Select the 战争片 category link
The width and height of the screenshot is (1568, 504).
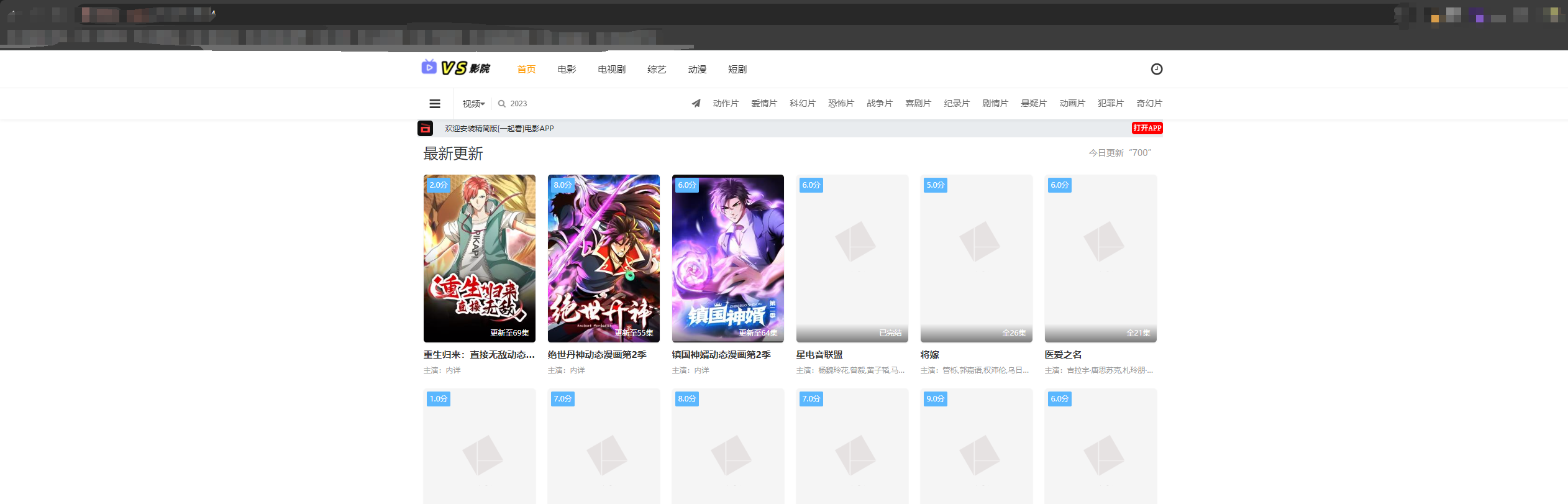[x=880, y=103]
